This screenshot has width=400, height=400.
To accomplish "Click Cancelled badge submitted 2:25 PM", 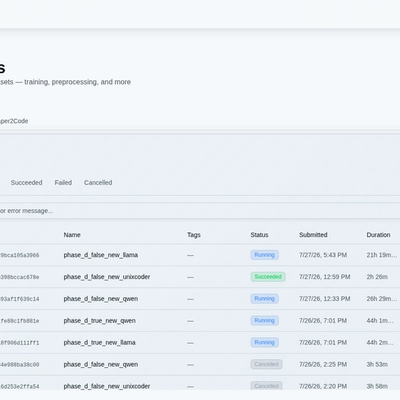I will 267,364.
